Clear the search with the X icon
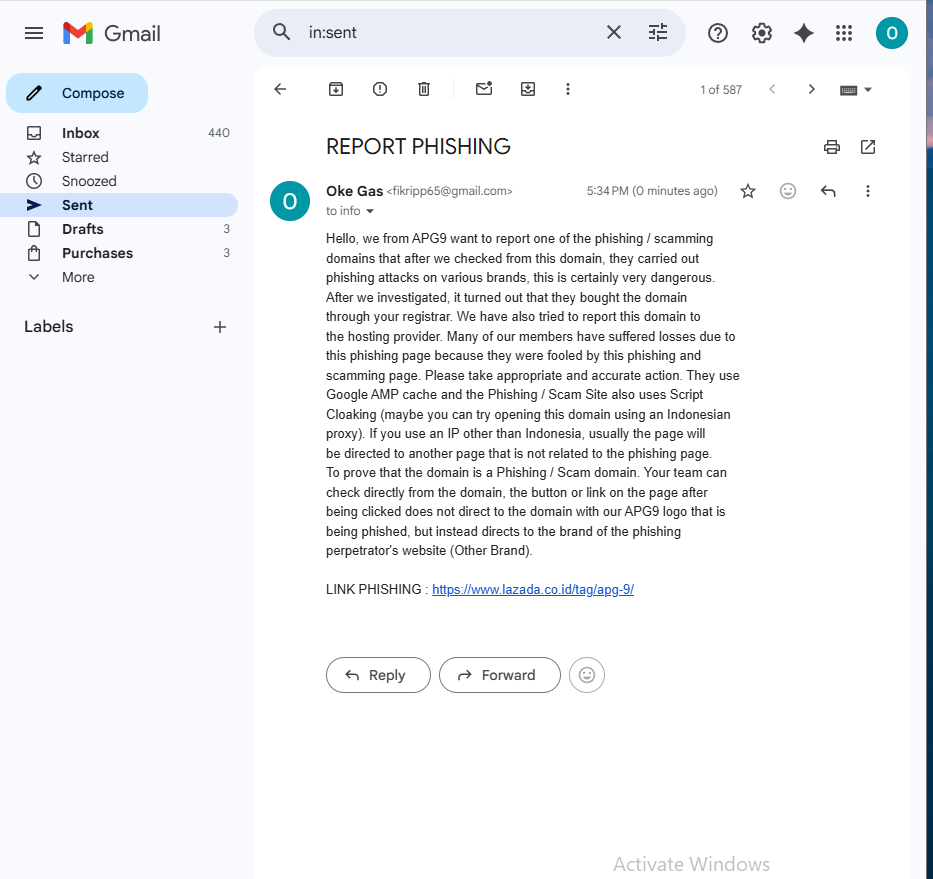The image size is (933, 879). 613,32
